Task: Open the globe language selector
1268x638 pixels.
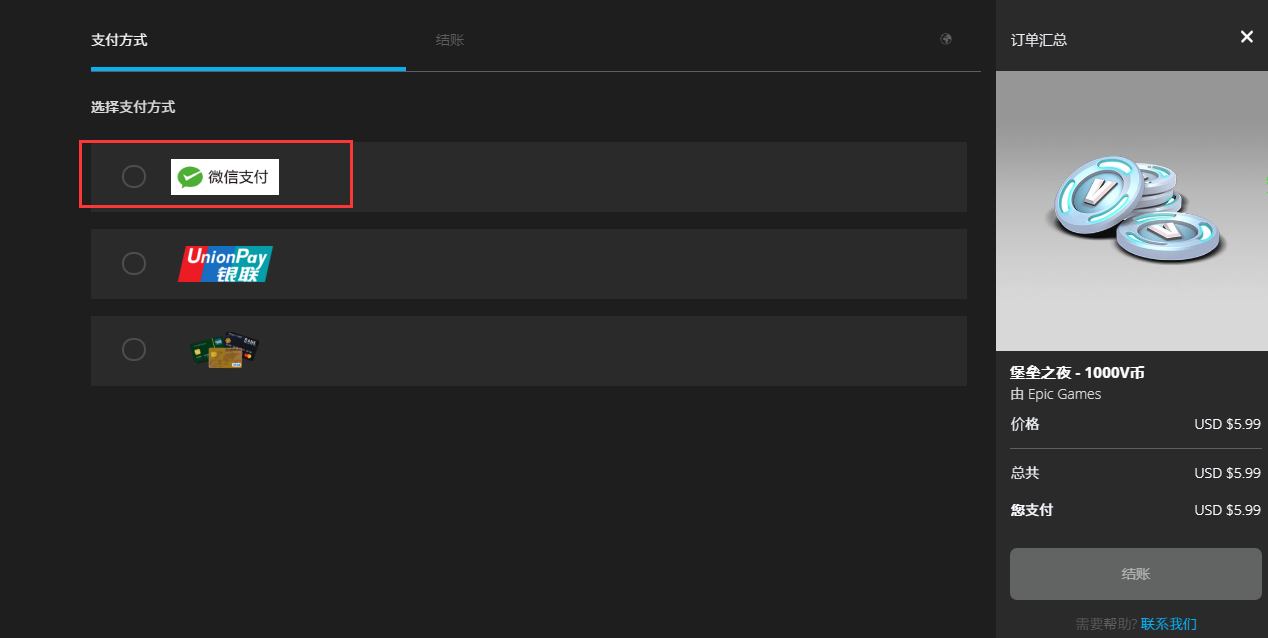Action: pyautogui.click(x=946, y=39)
